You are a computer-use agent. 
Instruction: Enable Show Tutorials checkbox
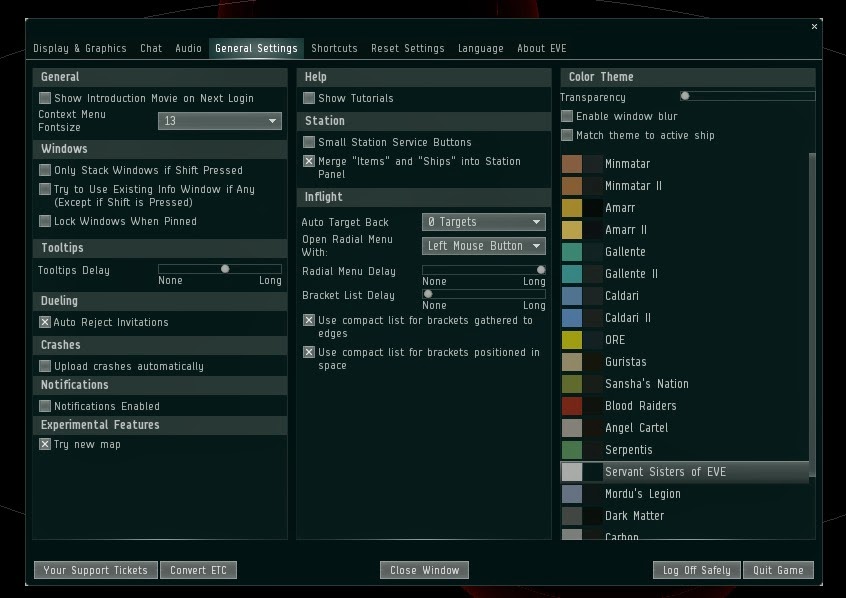pyautogui.click(x=309, y=98)
